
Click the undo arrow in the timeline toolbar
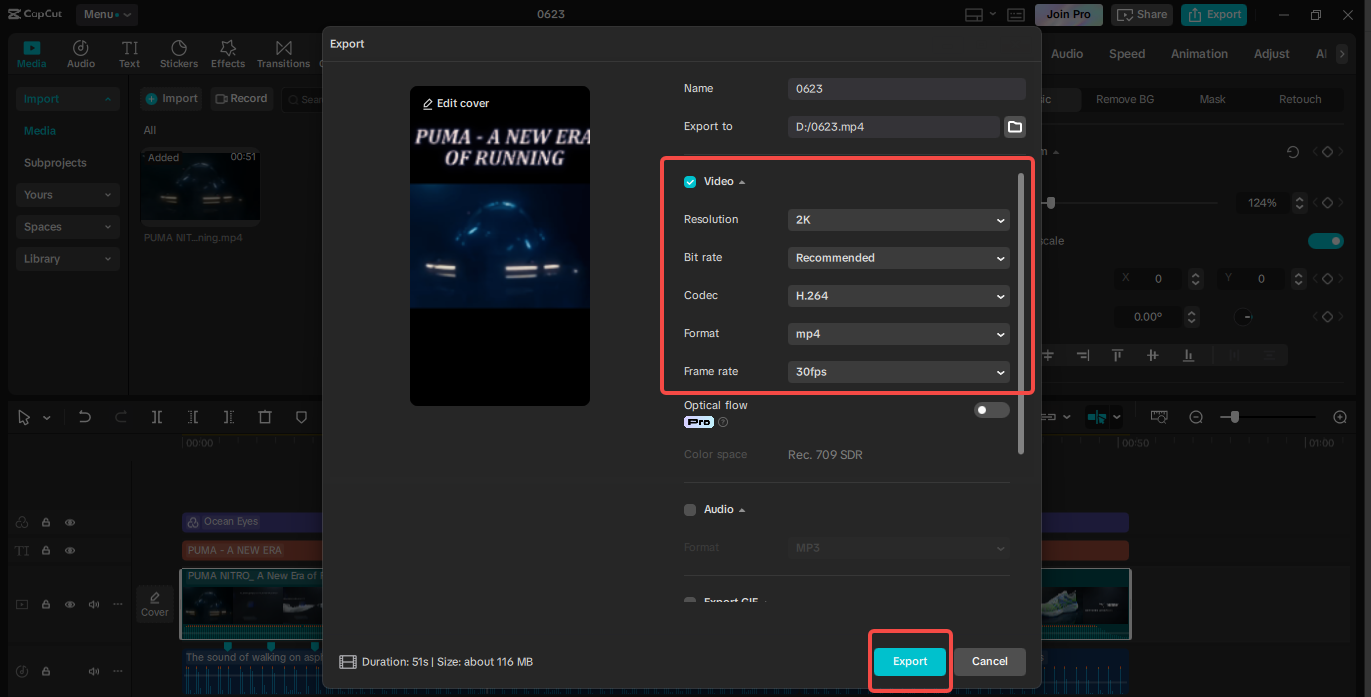(x=85, y=417)
